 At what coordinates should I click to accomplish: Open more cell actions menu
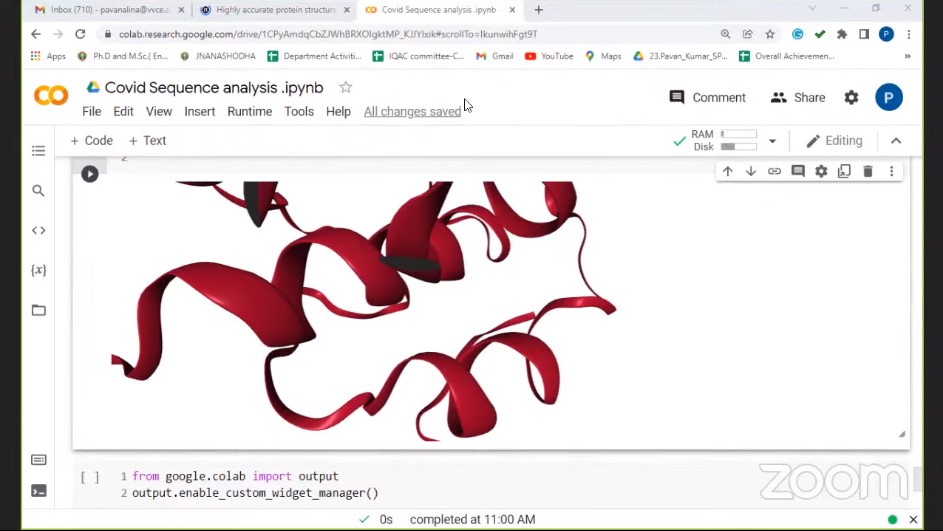pos(891,171)
